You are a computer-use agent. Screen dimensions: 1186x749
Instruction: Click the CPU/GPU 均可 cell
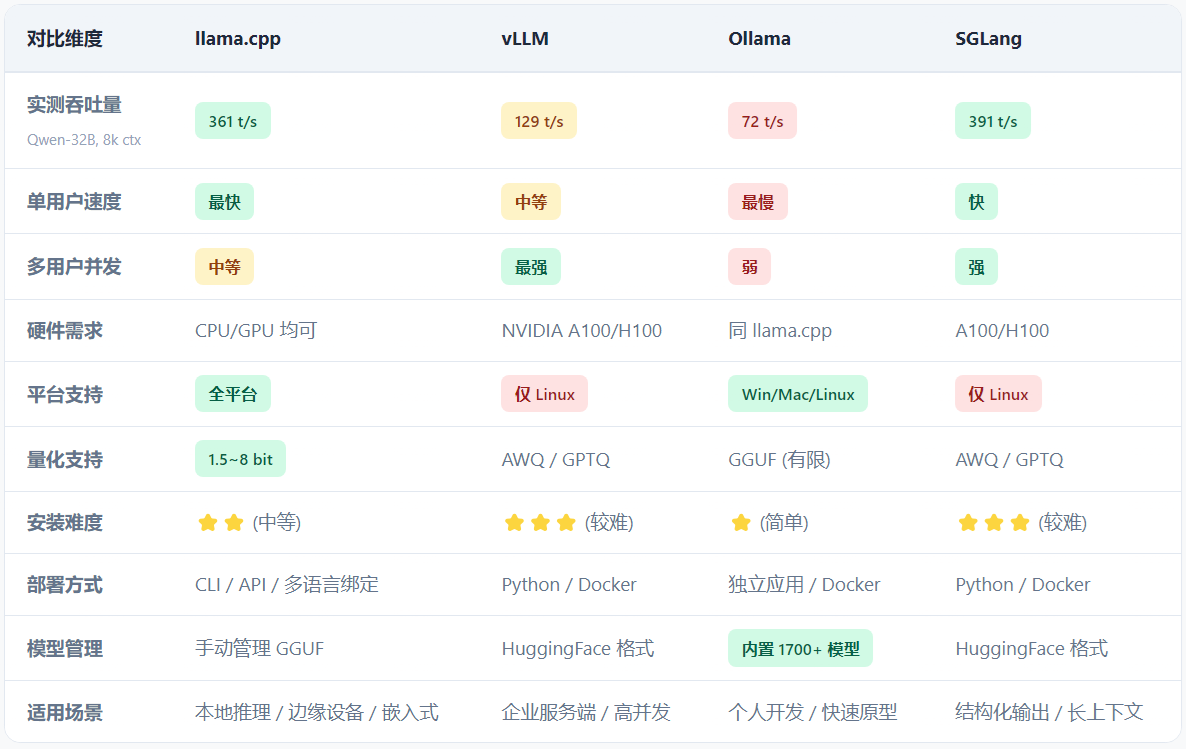pyautogui.click(x=256, y=331)
